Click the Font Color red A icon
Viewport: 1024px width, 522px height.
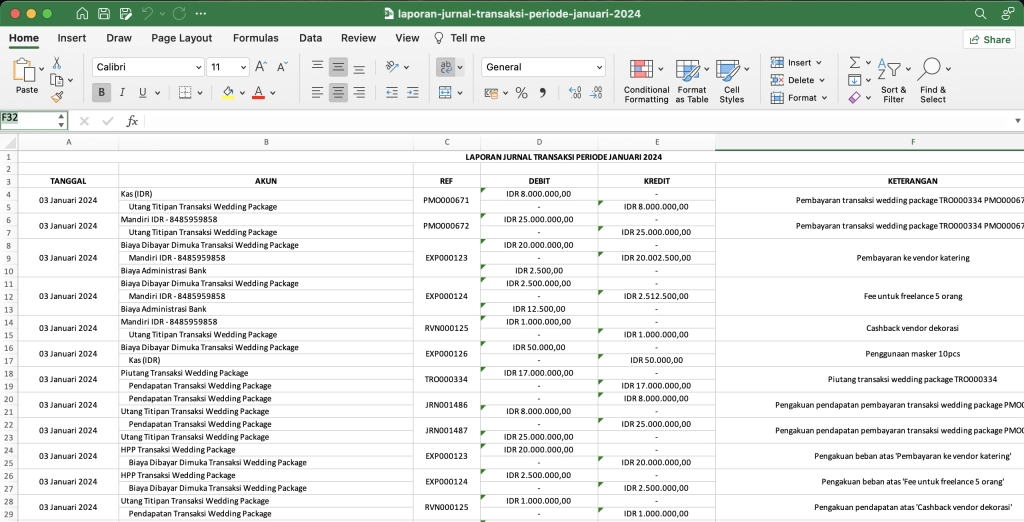(x=258, y=93)
